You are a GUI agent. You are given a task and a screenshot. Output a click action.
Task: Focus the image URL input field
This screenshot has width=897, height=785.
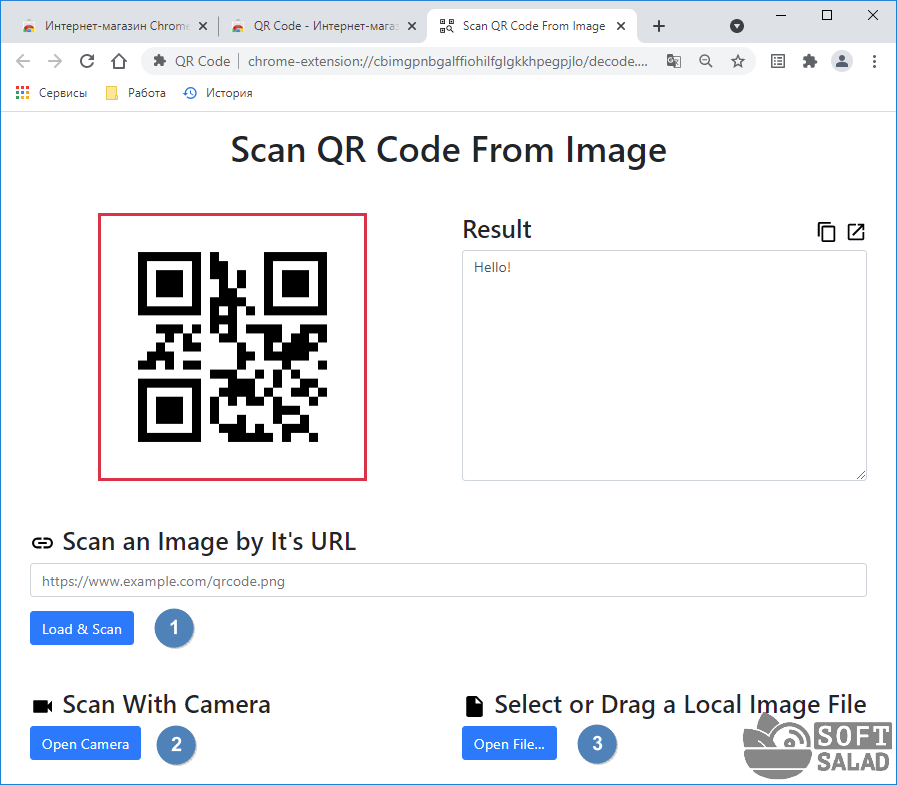click(x=448, y=581)
